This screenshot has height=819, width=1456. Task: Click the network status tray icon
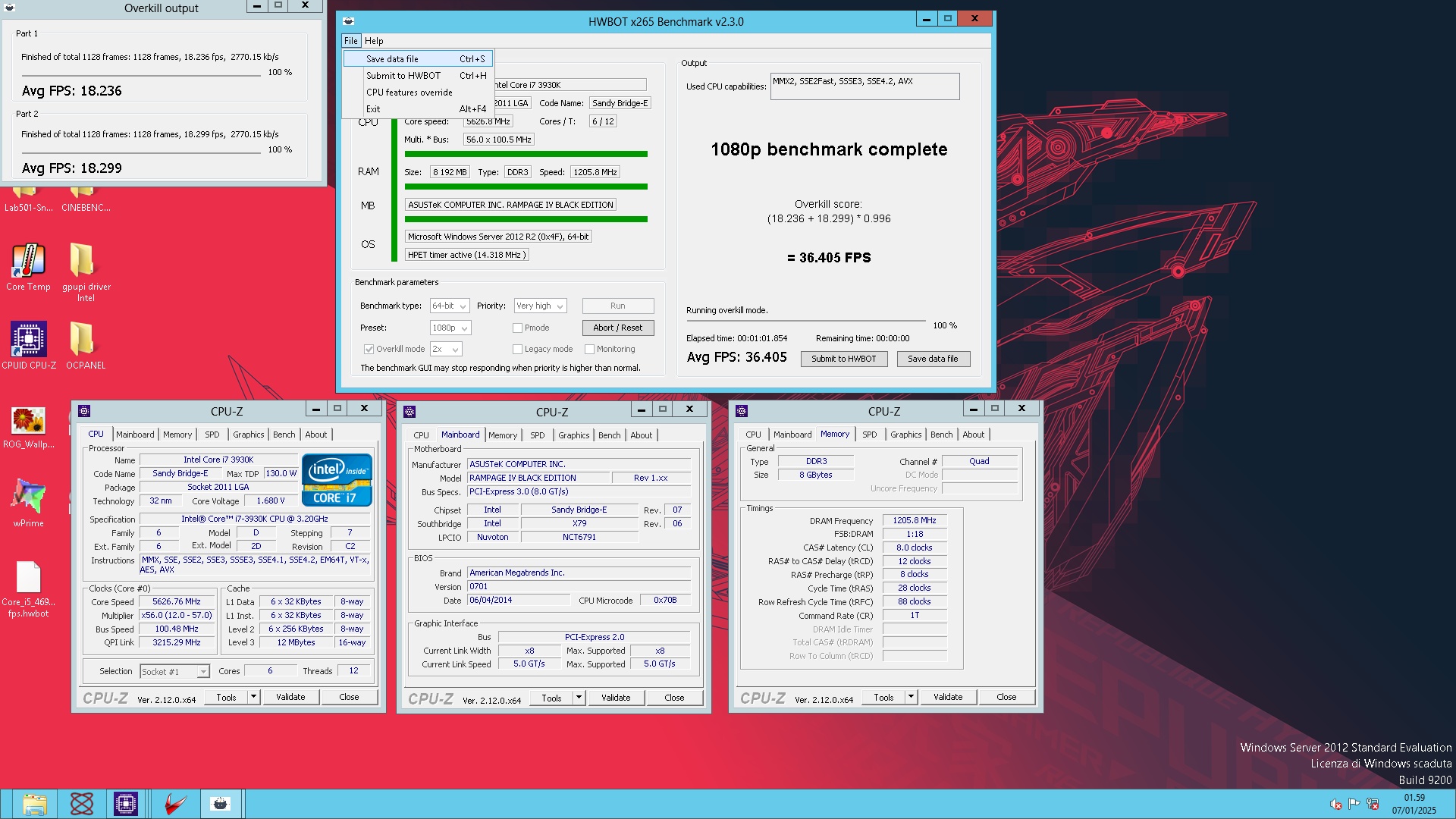coord(1373,804)
